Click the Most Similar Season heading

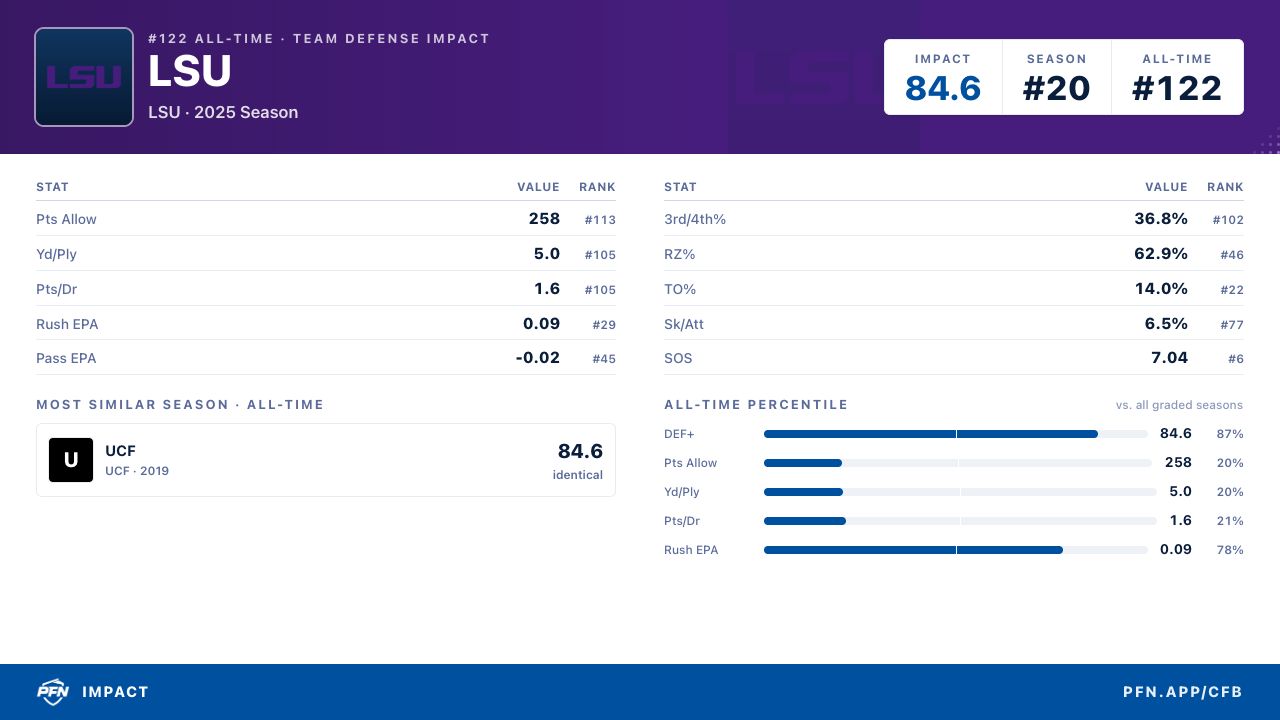tap(180, 405)
